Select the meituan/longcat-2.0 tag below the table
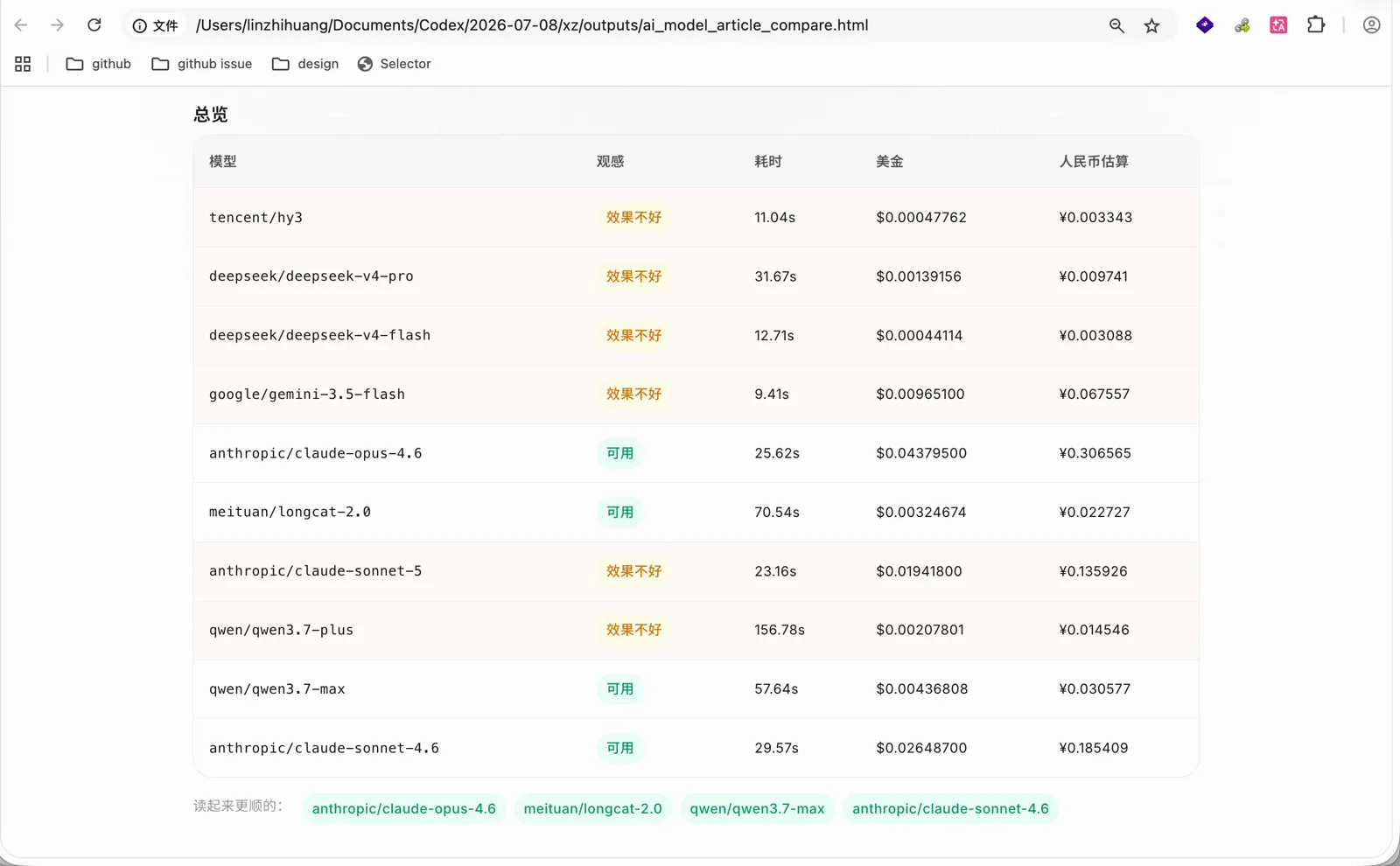Image resolution: width=1400 pixels, height=866 pixels. pos(593,808)
